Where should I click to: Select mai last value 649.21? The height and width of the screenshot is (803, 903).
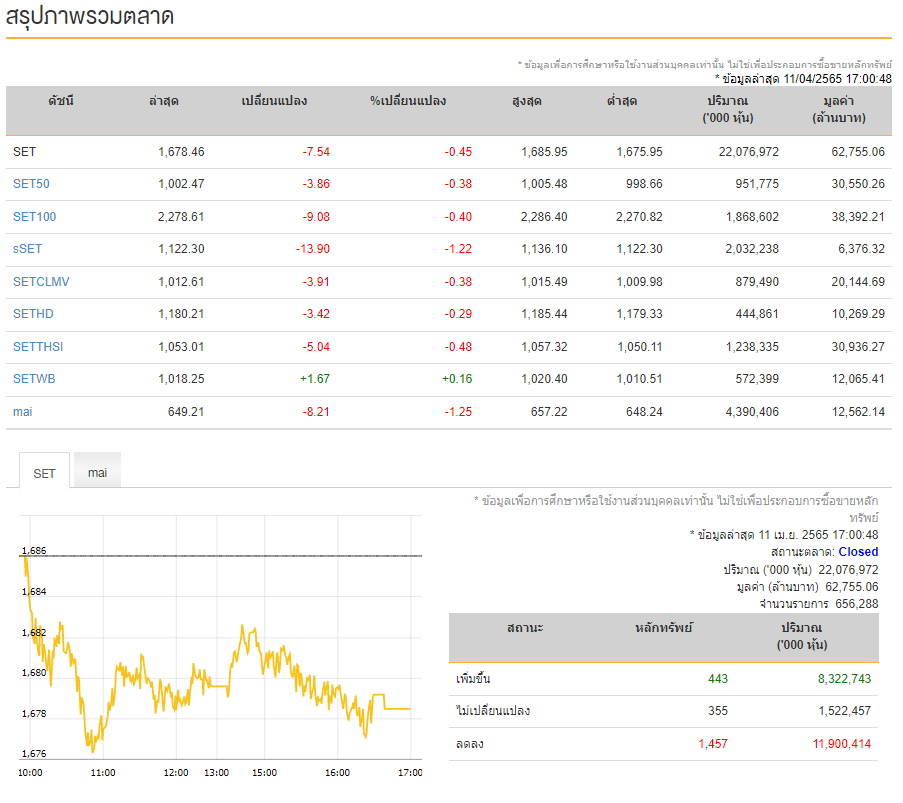(186, 412)
